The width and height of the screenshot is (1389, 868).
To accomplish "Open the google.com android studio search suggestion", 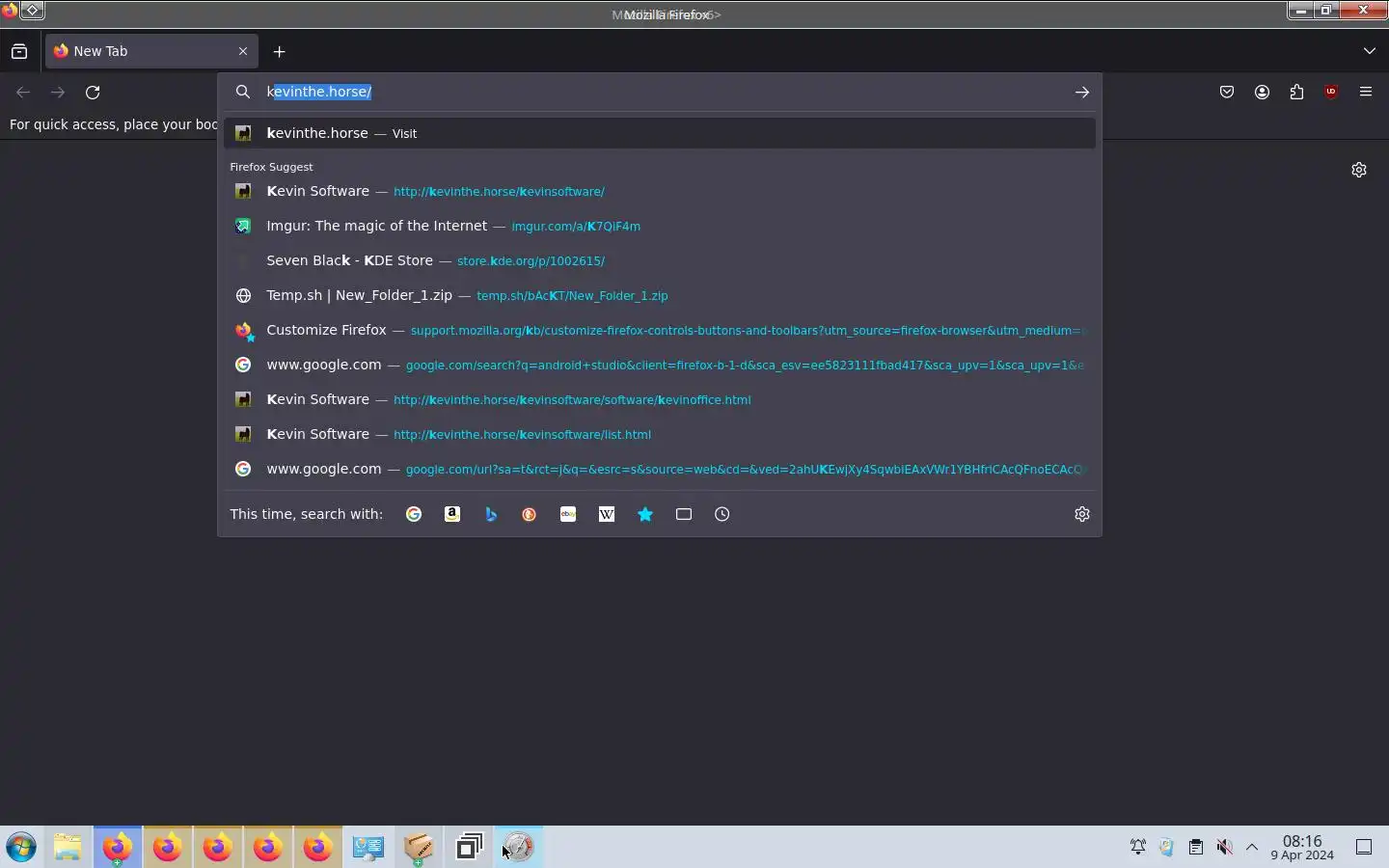I will click(x=660, y=365).
